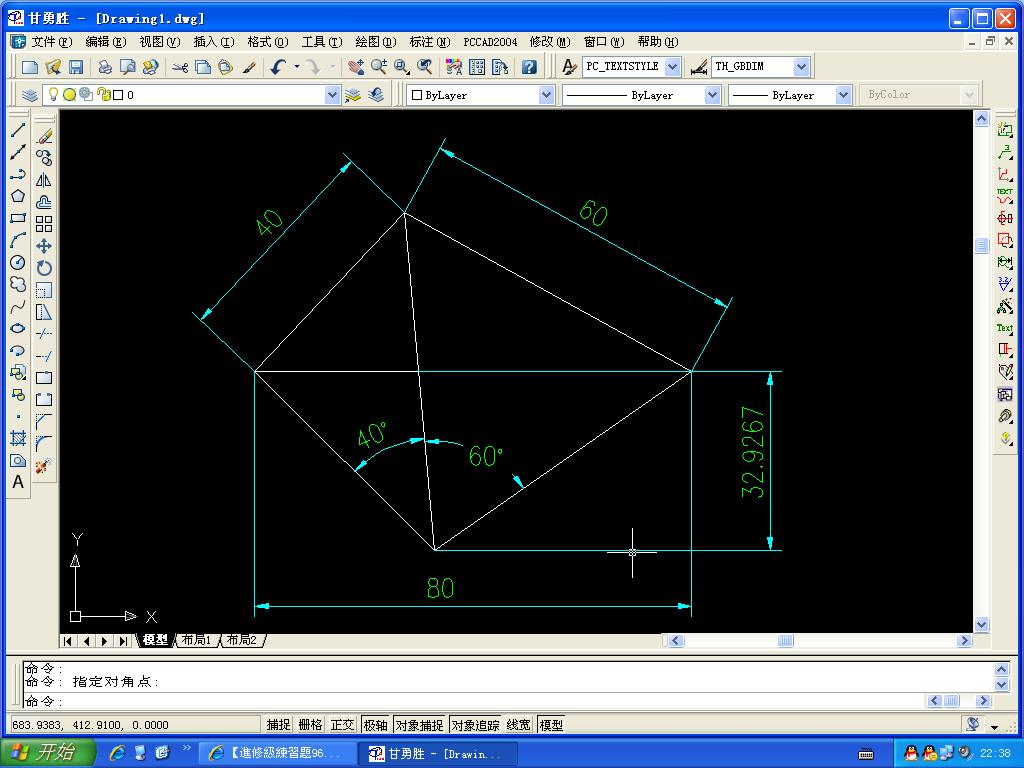Click the Save icon in the standard toolbar
The width and height of the screenshot is (1024, 768).
[x=76, y=67]
